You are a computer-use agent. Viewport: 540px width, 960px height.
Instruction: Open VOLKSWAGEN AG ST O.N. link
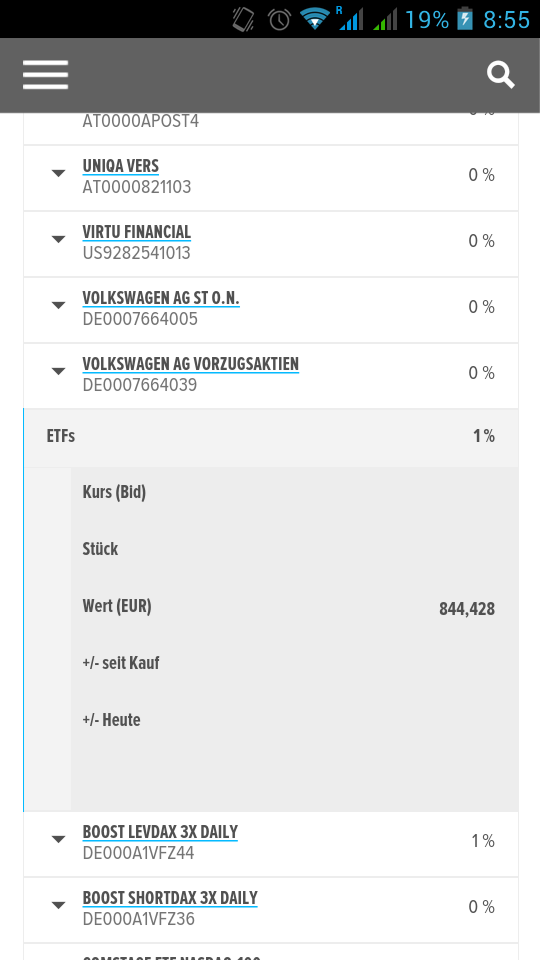[161, 298]
